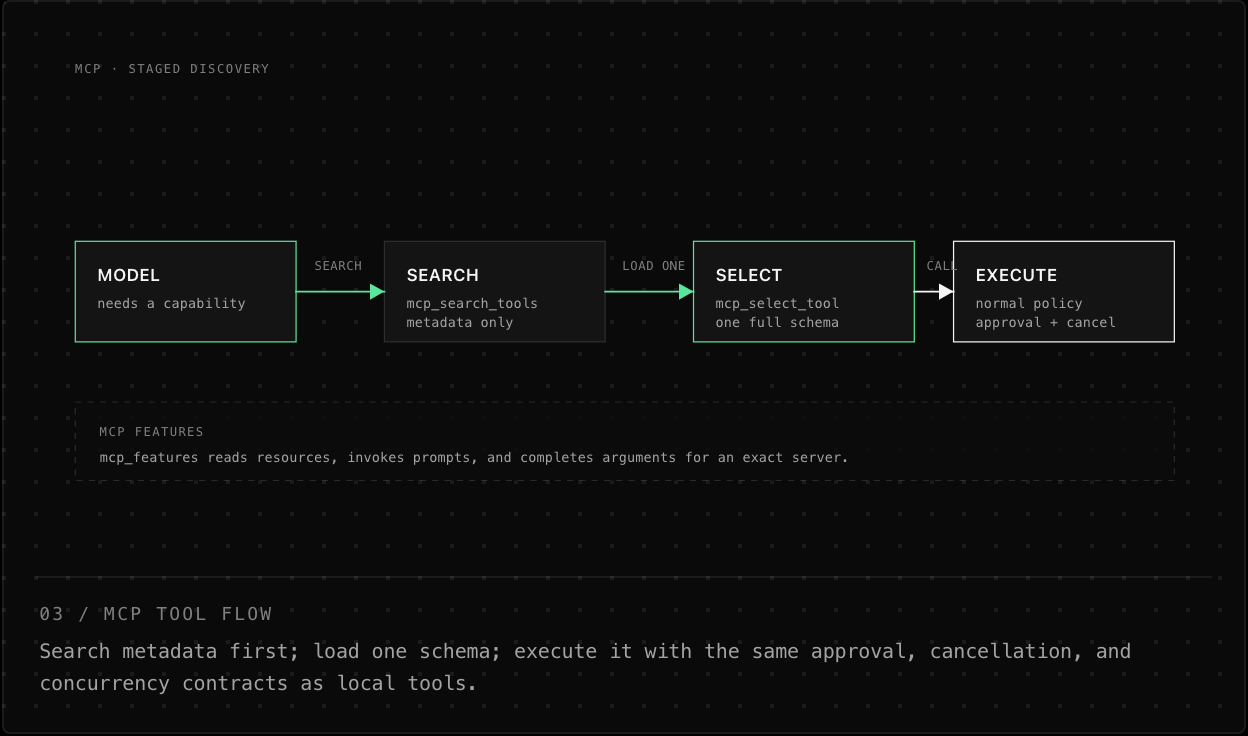Click SEARCH label above the first arrow

coord(338,266)
